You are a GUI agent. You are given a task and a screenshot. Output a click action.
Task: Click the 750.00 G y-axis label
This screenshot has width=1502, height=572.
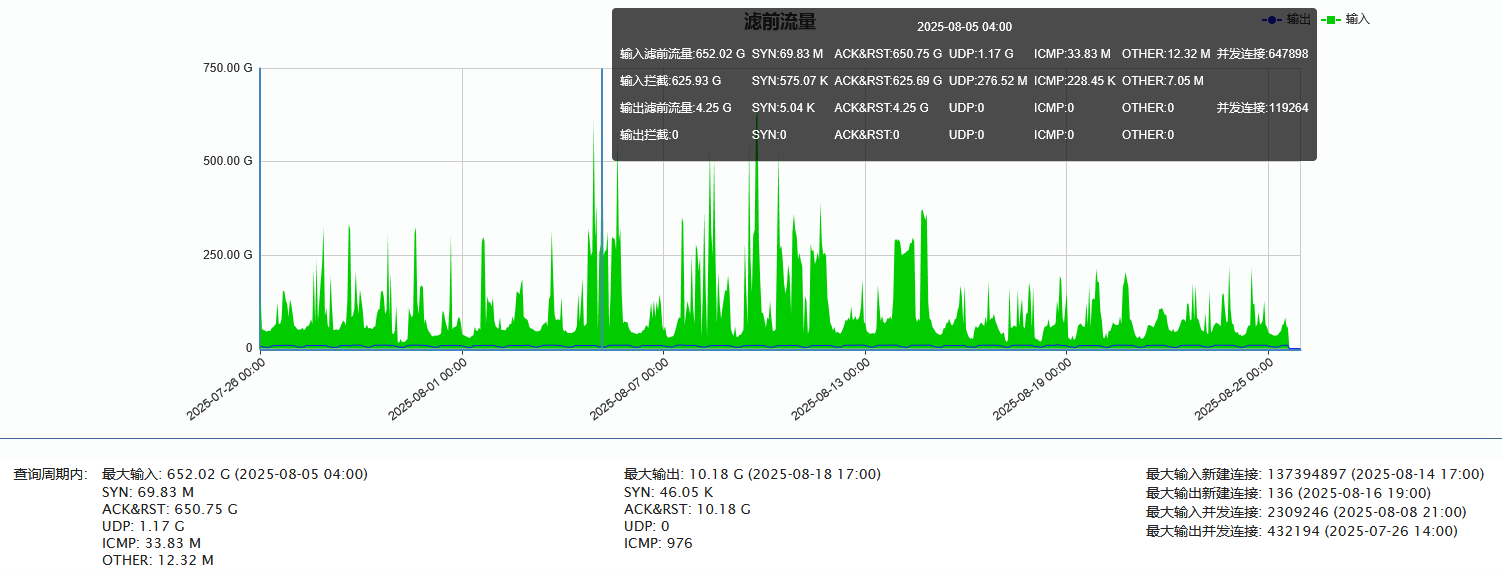[227, 68]
